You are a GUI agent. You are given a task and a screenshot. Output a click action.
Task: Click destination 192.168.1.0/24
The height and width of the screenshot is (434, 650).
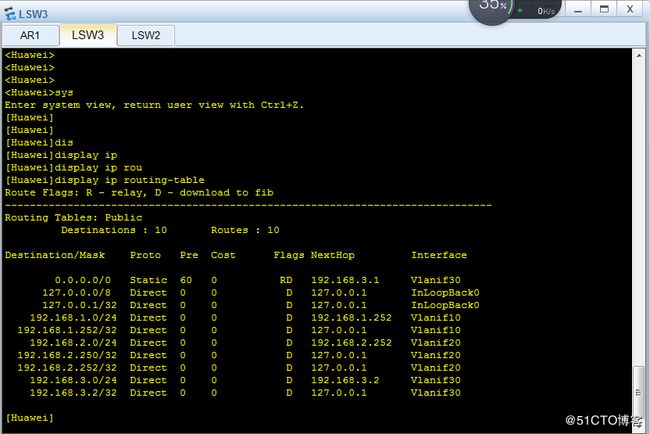point(73,318)
